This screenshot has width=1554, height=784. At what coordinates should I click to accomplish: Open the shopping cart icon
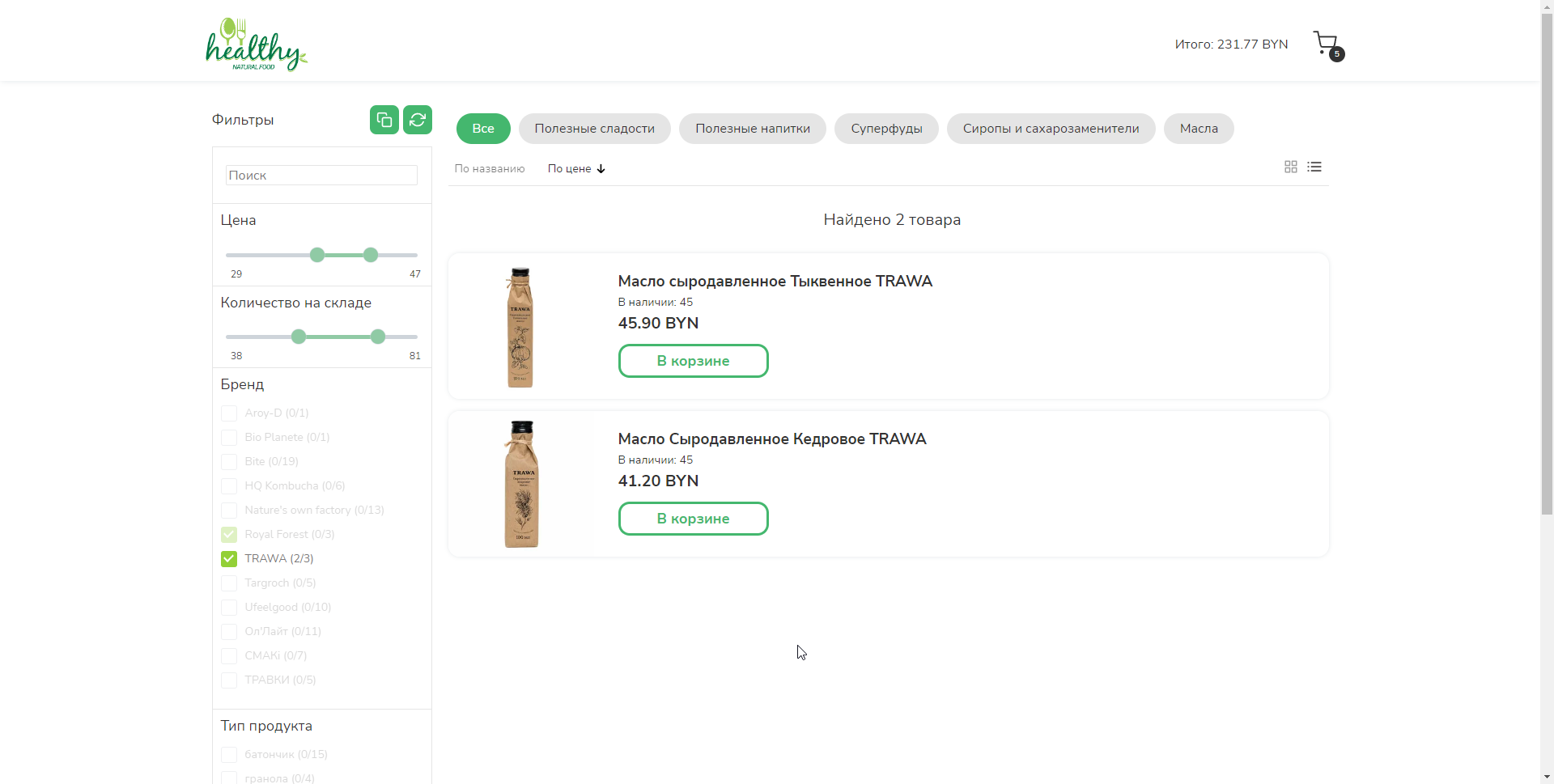click(x=1327, y=44)
